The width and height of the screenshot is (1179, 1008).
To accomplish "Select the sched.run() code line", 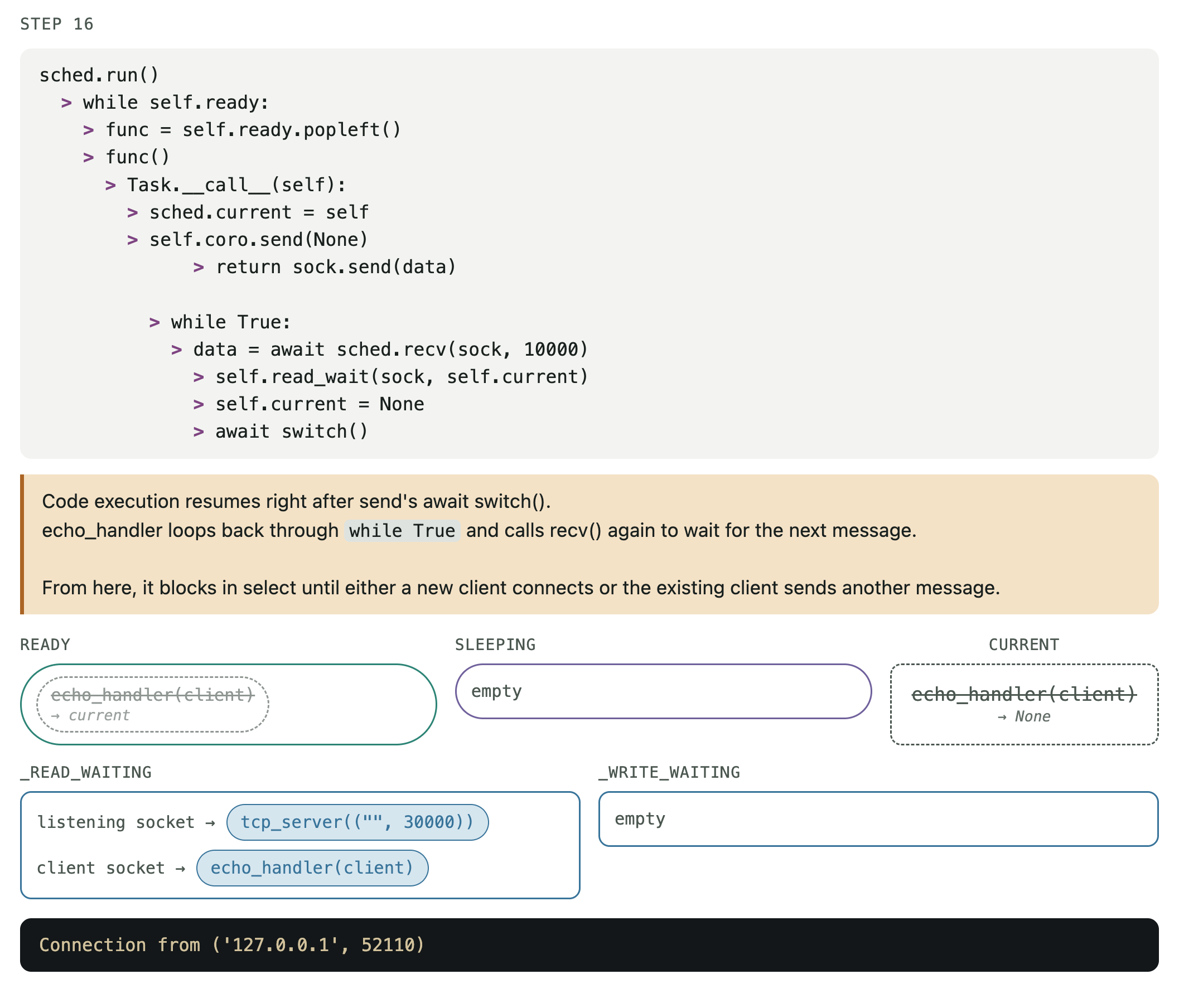I will coord(99,75).
